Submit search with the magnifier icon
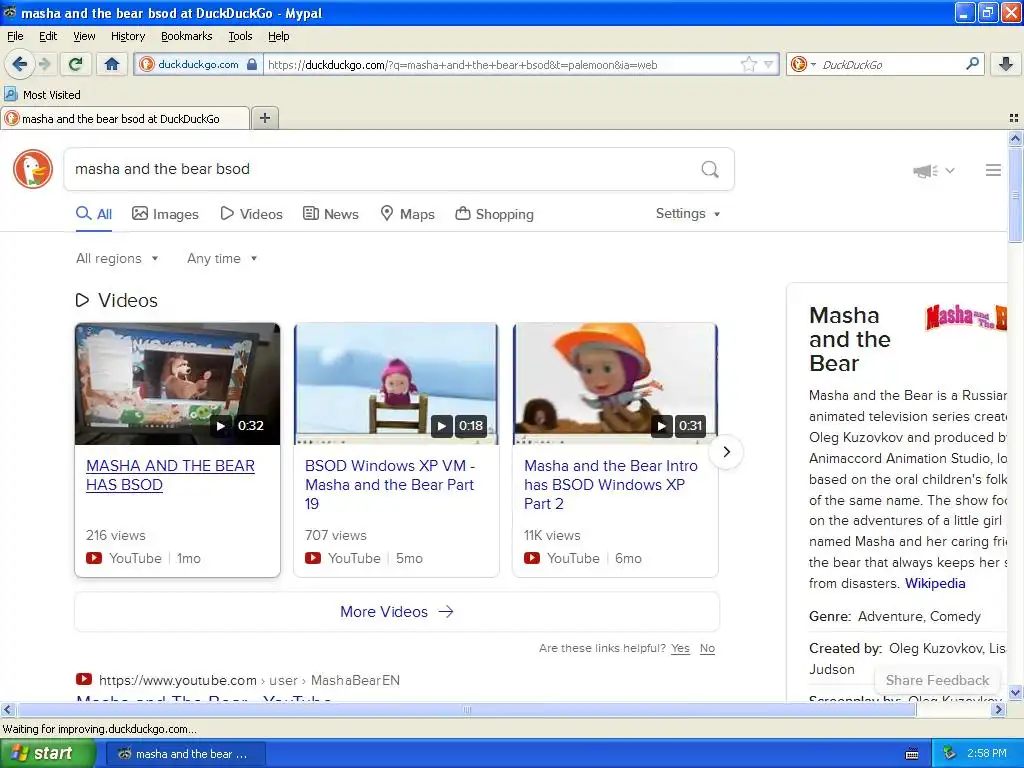The image size is (1024, 768). pyautogui.click(x=710, y=169)
